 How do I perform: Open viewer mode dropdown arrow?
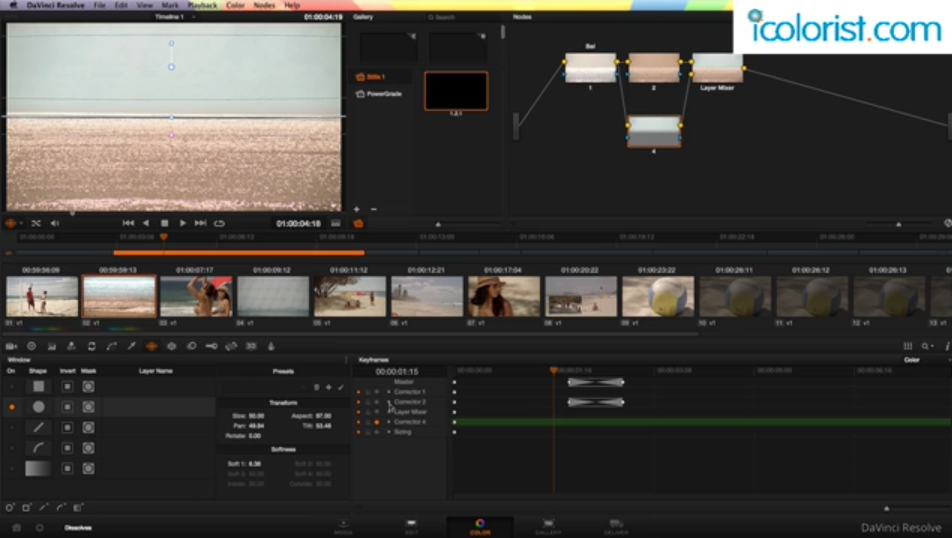pos(21,223)
